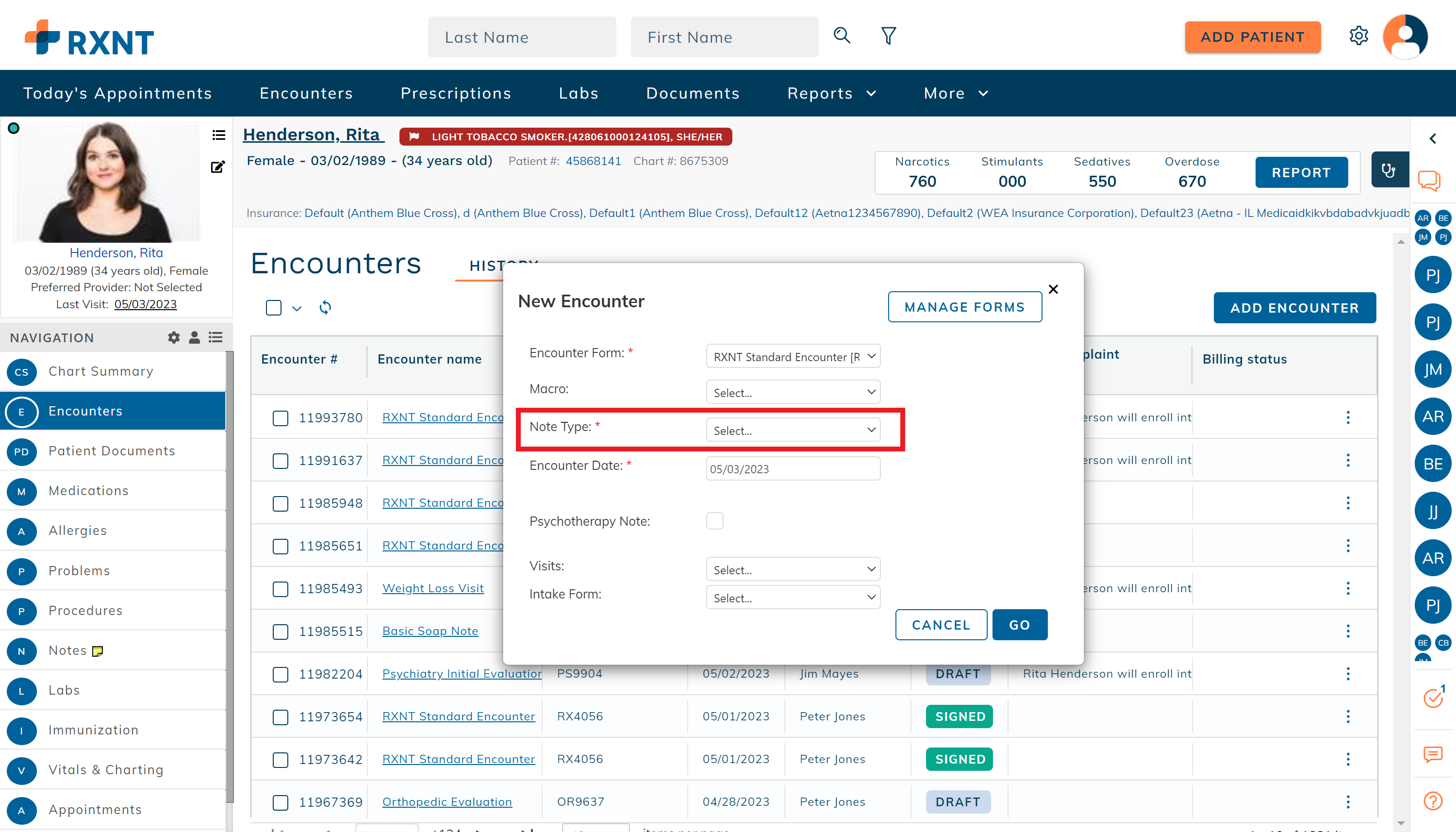Open Documents in the top nav
1456x832 pixels.
[x=693, y=93]
